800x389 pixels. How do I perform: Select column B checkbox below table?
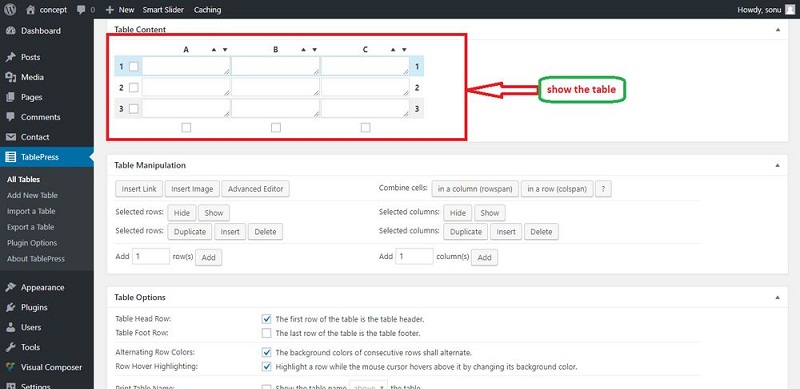pyautogui.click(x=276, y=128)
